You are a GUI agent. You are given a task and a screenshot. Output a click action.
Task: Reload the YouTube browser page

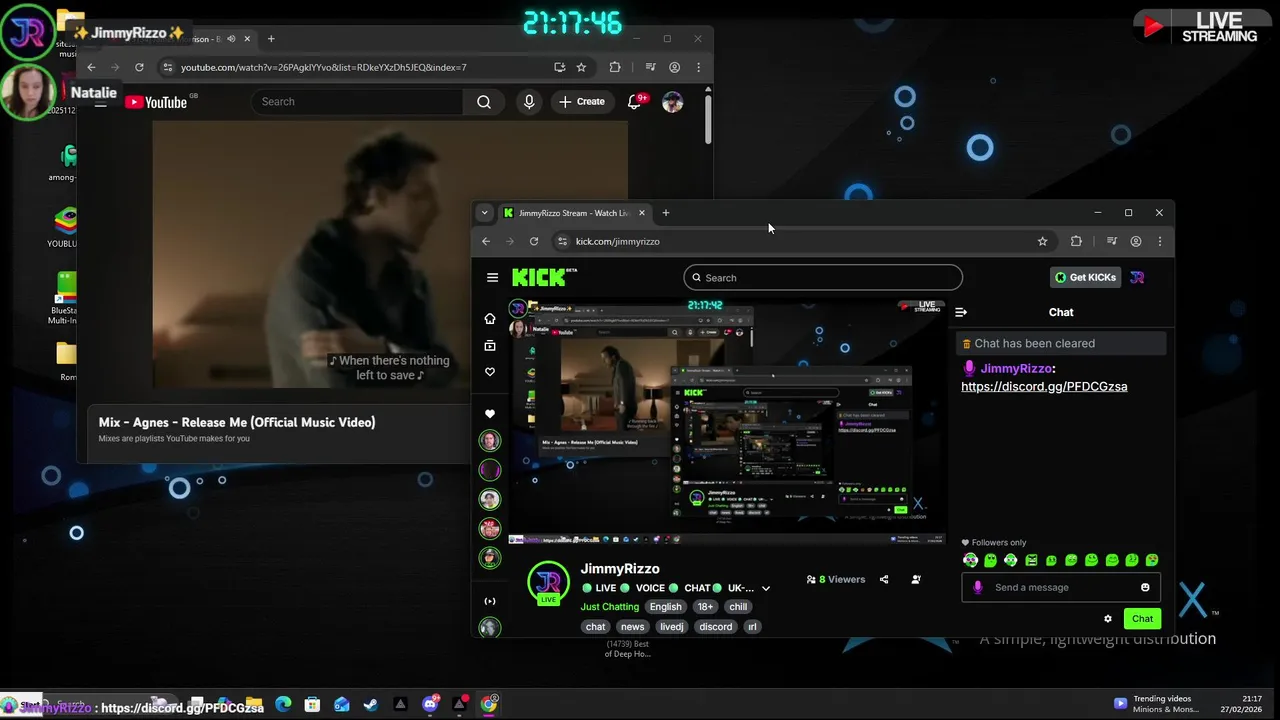pos(139,67)
